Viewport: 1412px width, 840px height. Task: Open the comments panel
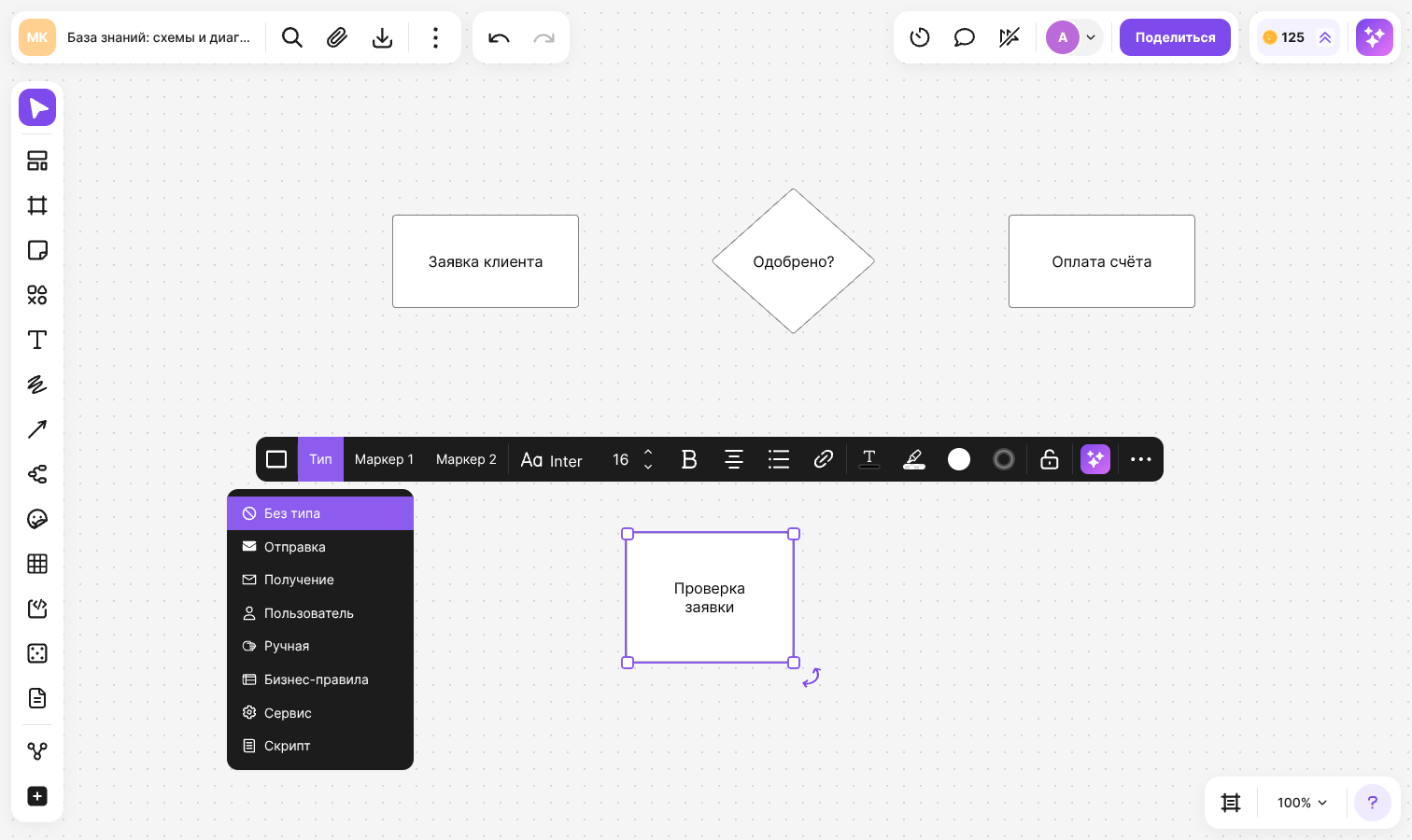[965, 37]
